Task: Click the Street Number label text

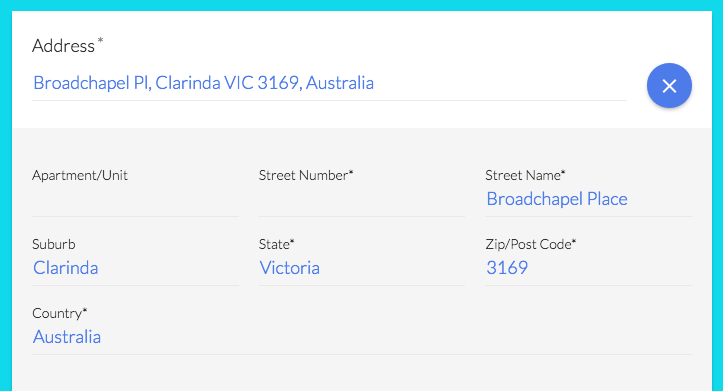Action: [x=303, y=175]
